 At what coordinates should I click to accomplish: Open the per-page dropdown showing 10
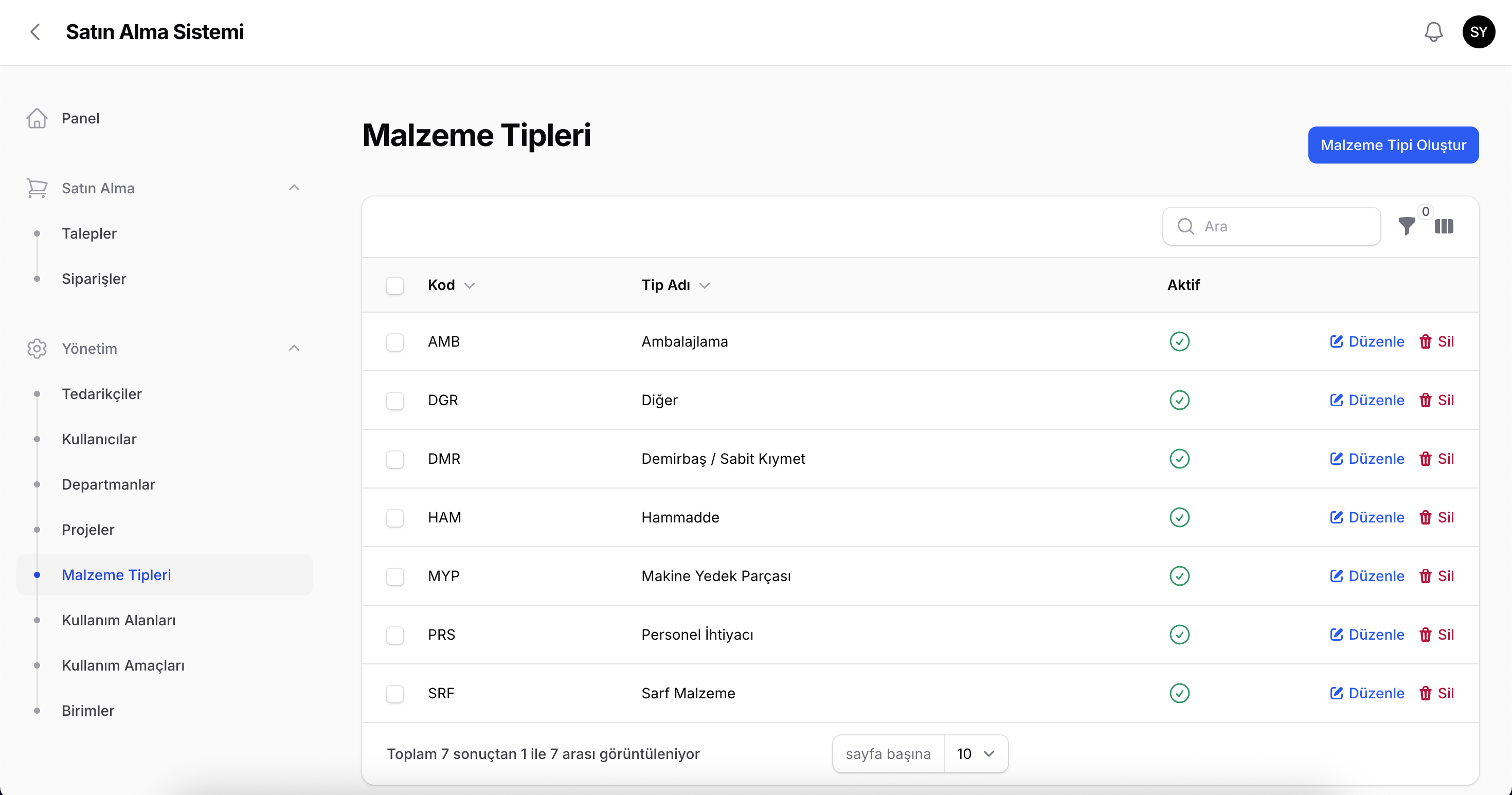click(x=975, y=753)
